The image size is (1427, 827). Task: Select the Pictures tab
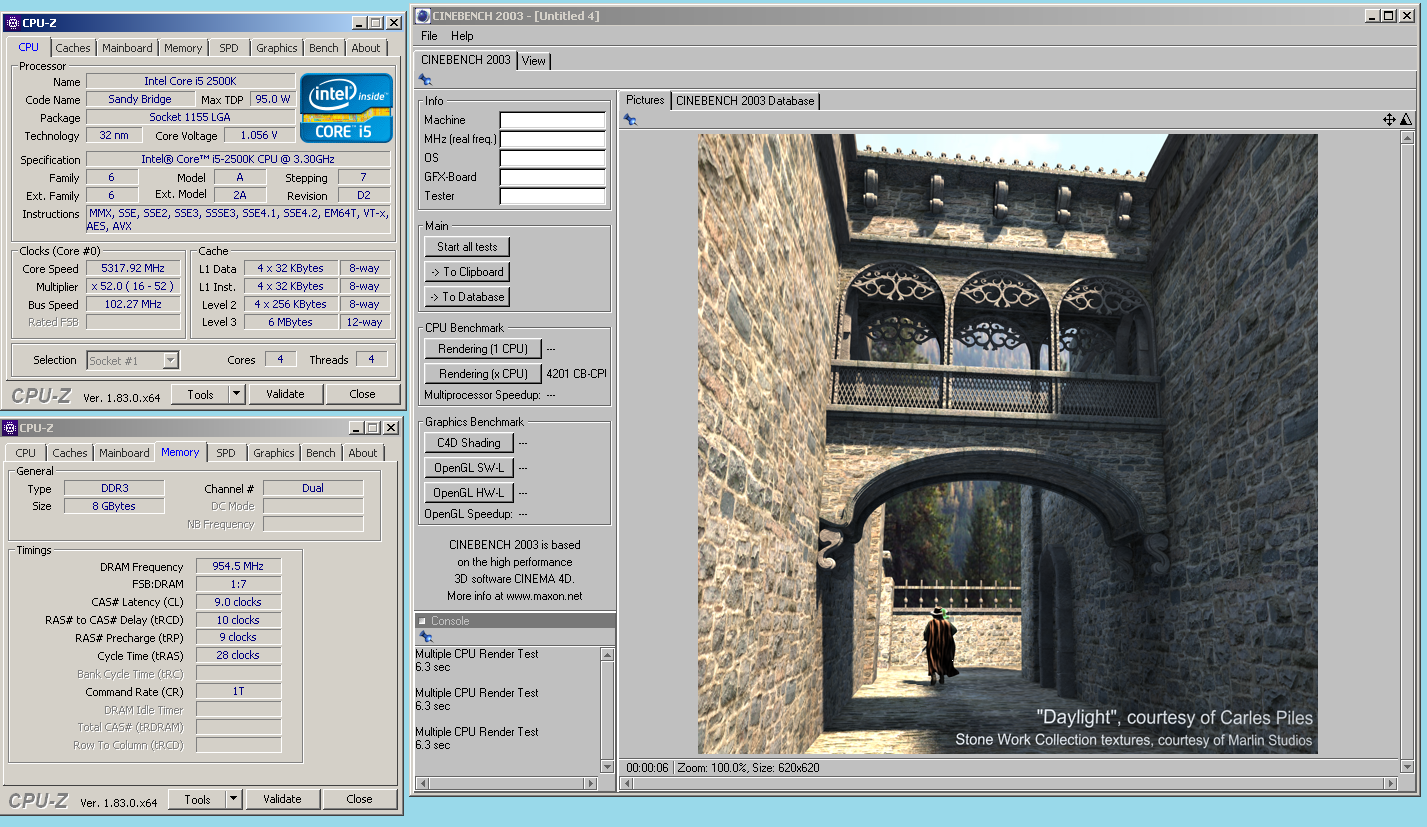645,100
